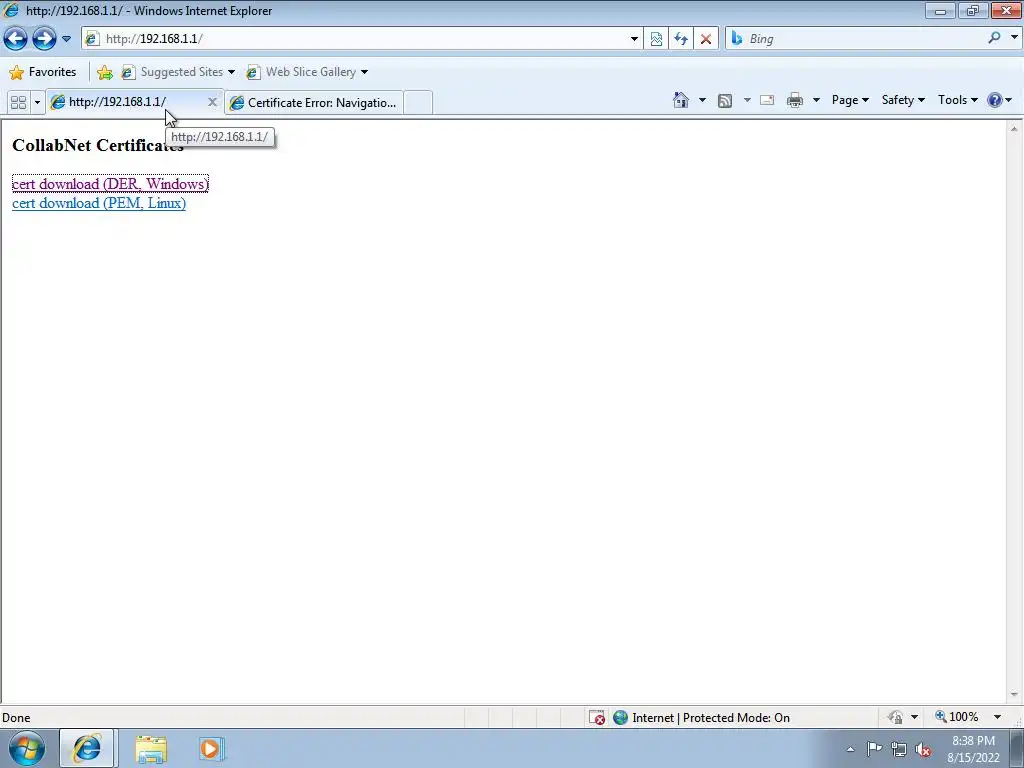Open the Page menu
The height and width of the screenshot is (768, 1024).
coord(850,100)
